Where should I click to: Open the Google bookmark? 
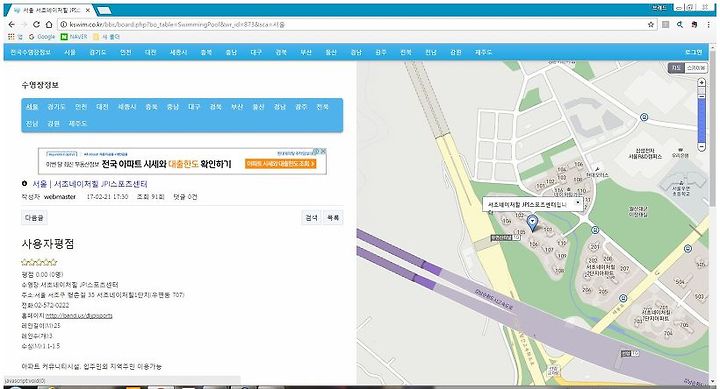(42, 37)
